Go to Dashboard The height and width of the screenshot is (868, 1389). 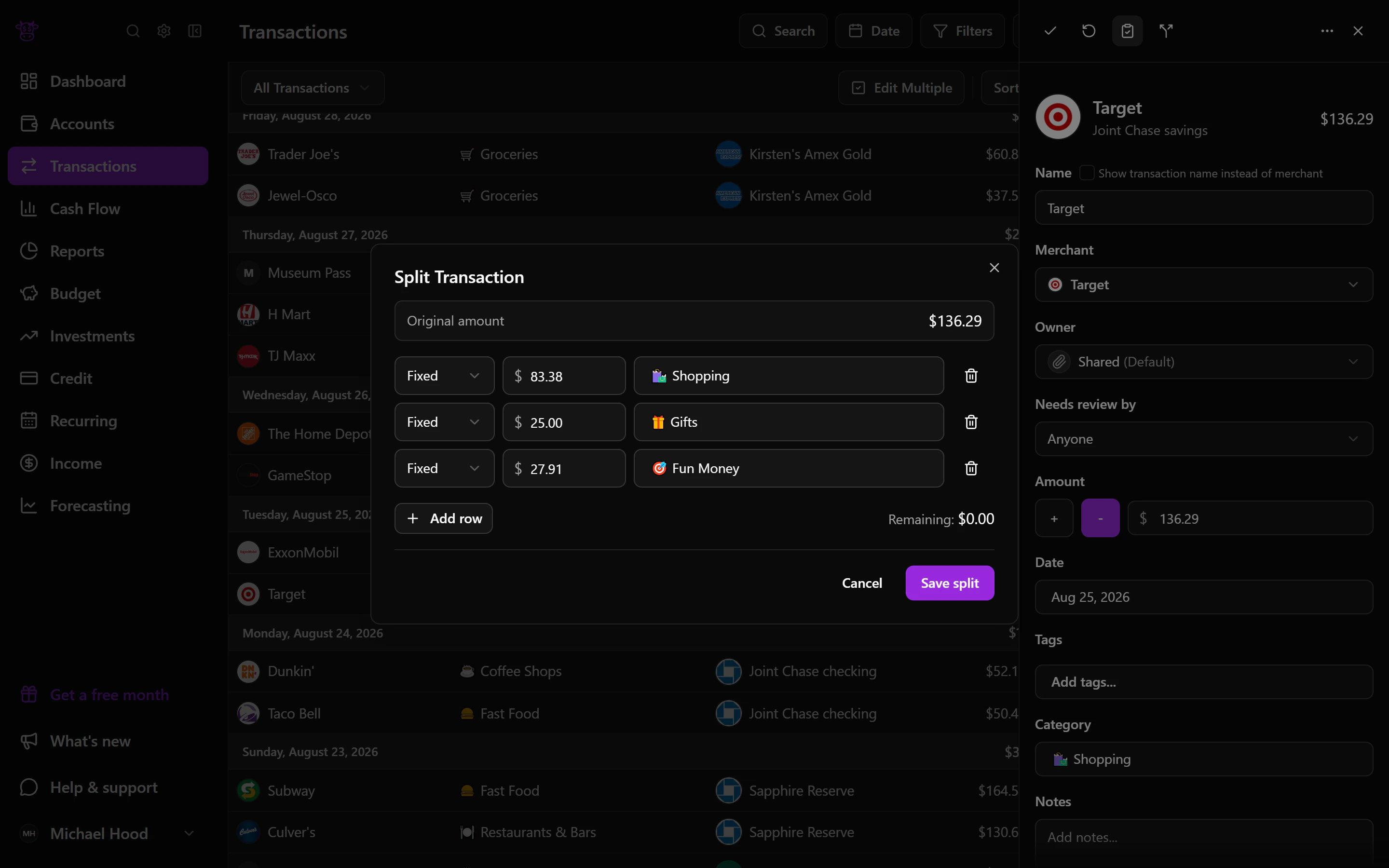[108, 81]
